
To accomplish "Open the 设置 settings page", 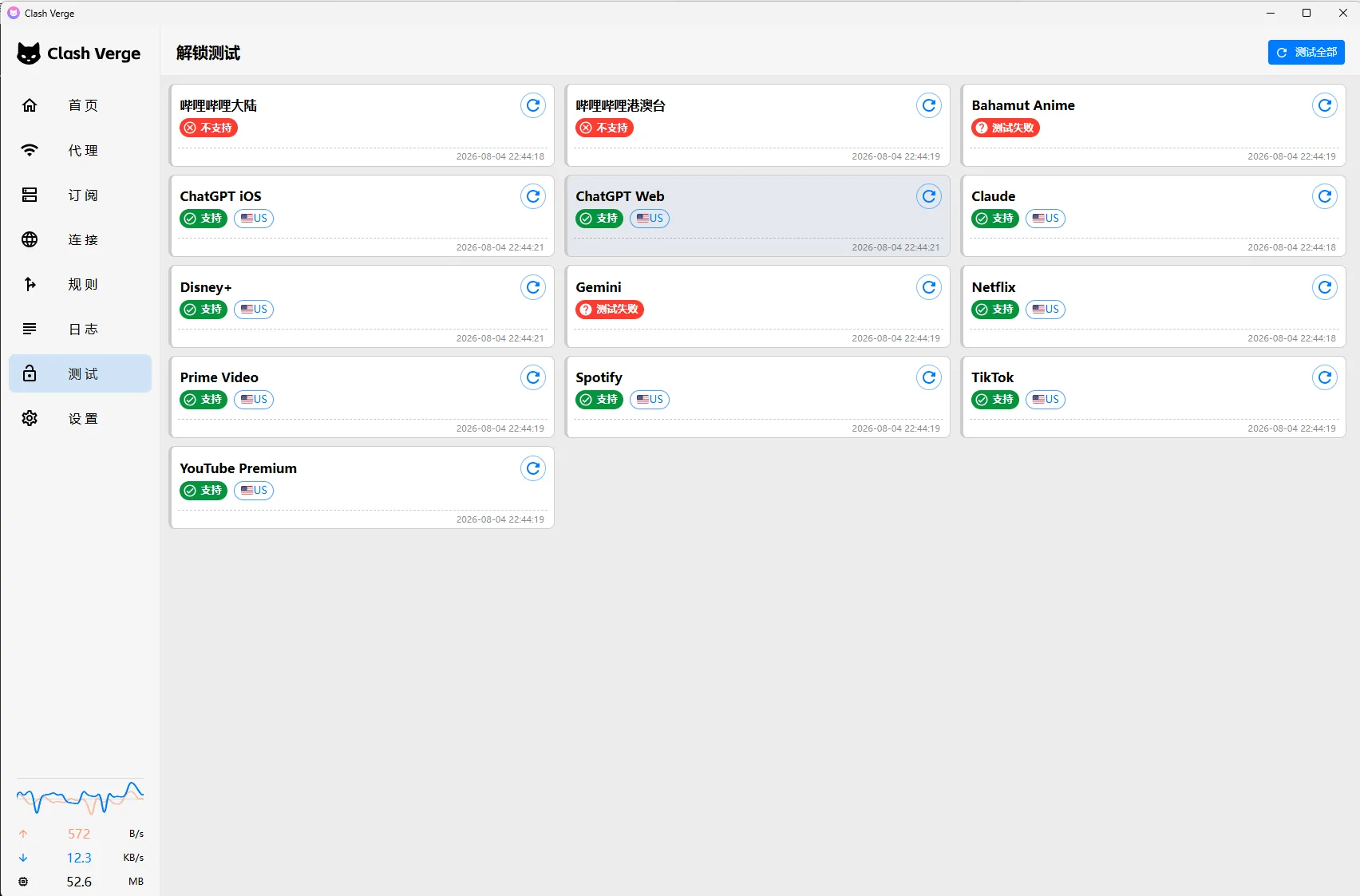I will [80, 418].
